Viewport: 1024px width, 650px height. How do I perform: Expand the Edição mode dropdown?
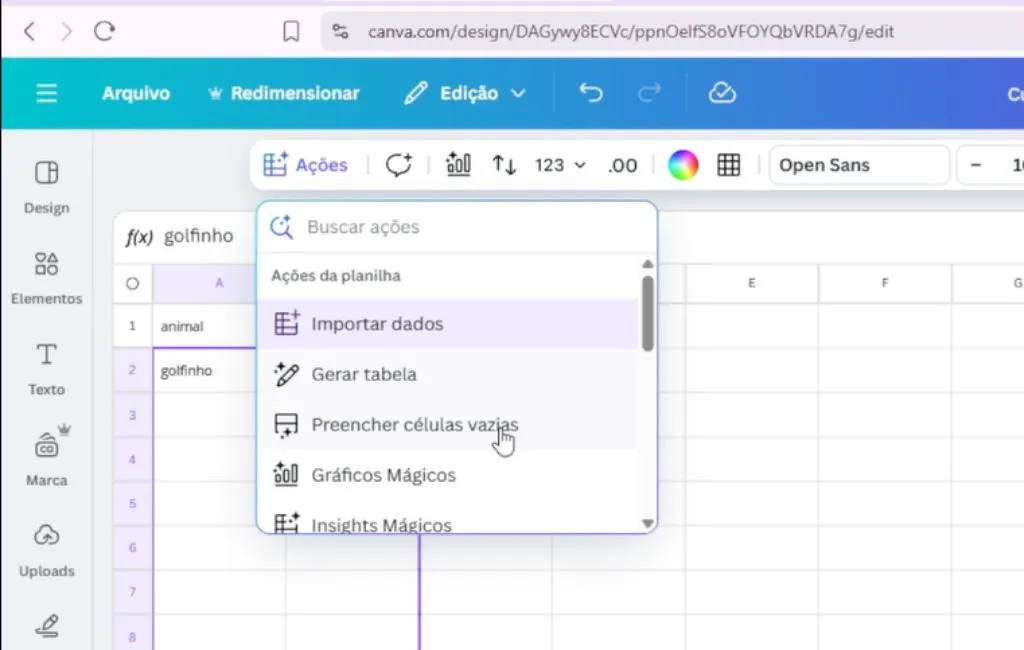(466, 93)
